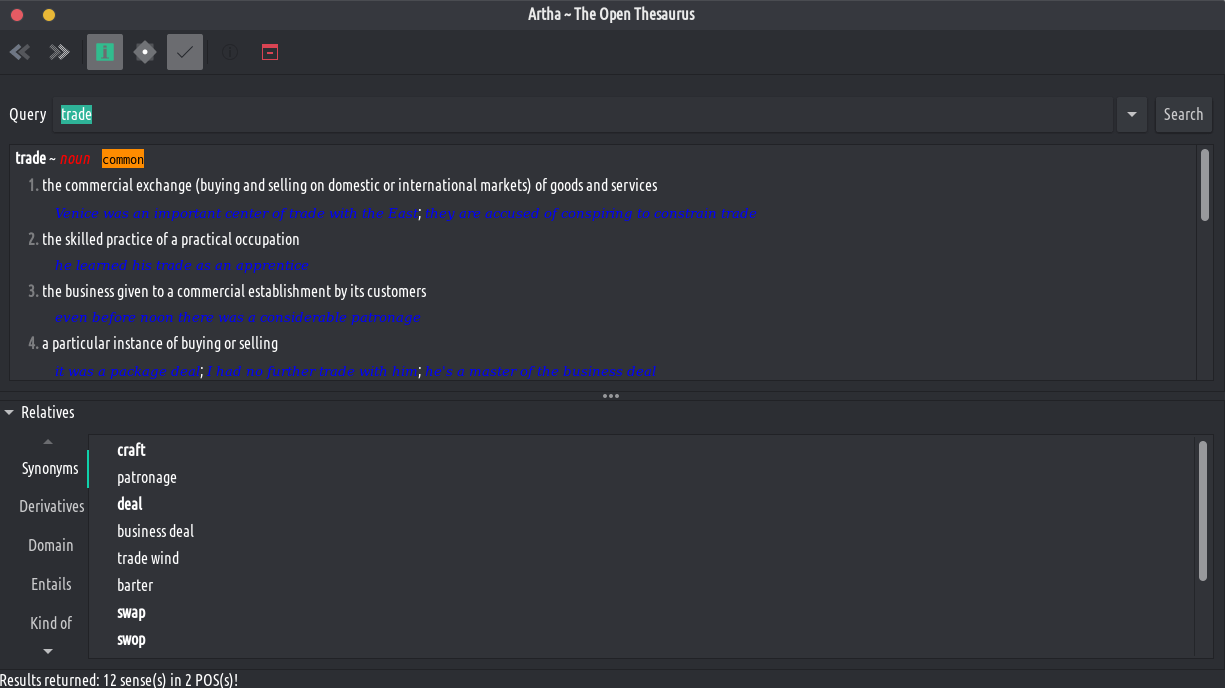Open the About info icon
Viewport: 1225px width, 688px height.
pos(230,52)
